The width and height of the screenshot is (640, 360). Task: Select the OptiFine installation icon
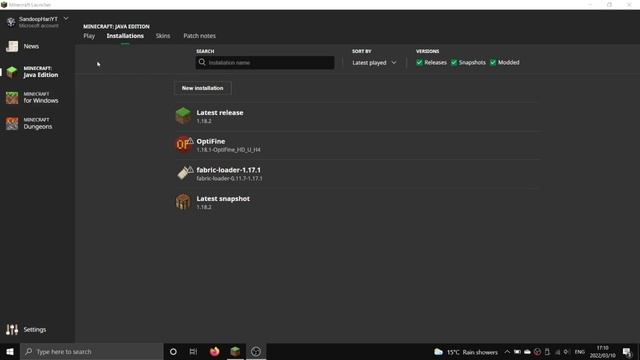pos(184,144)
